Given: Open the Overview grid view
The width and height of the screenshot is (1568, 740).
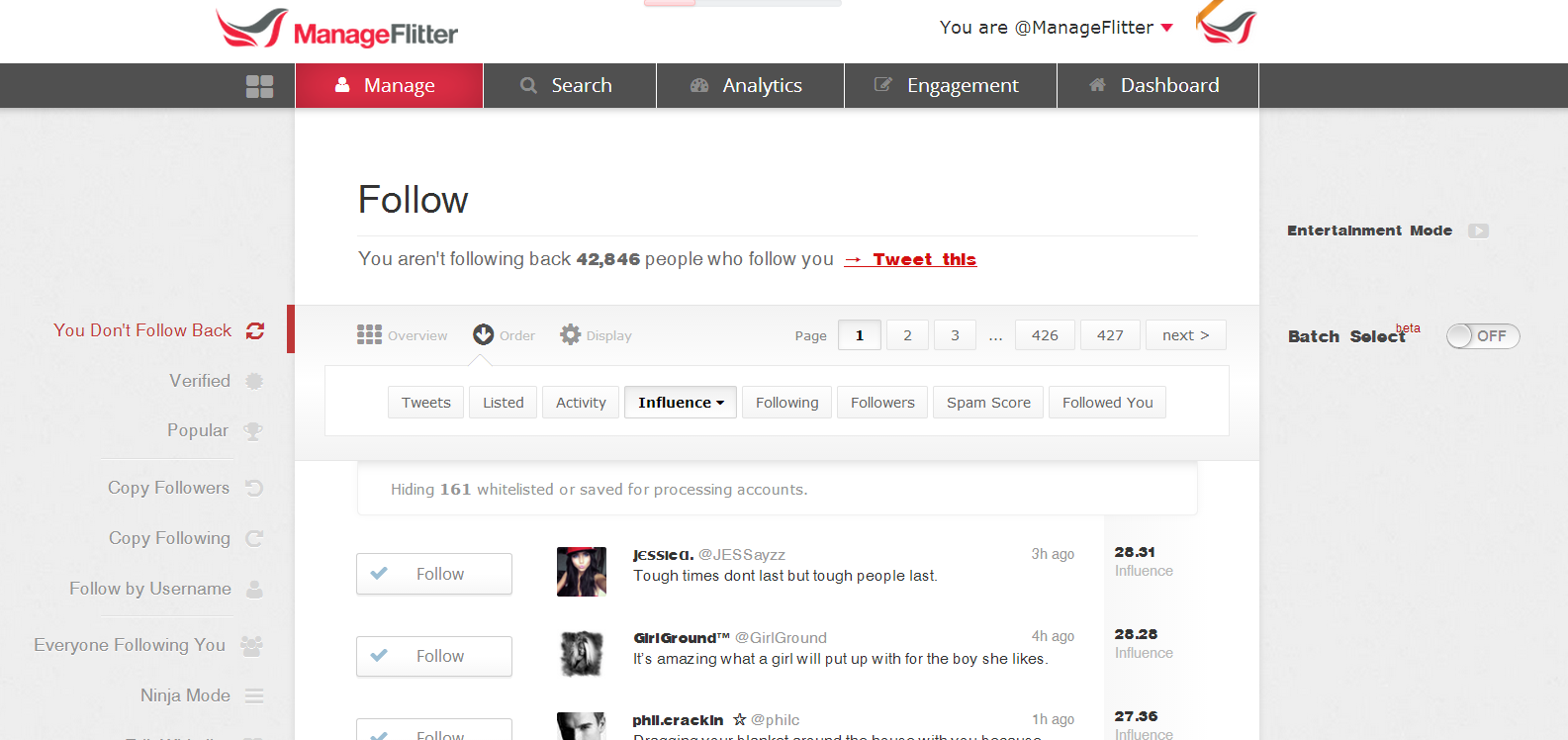Looking at the screenshot, I should point(403,335).
